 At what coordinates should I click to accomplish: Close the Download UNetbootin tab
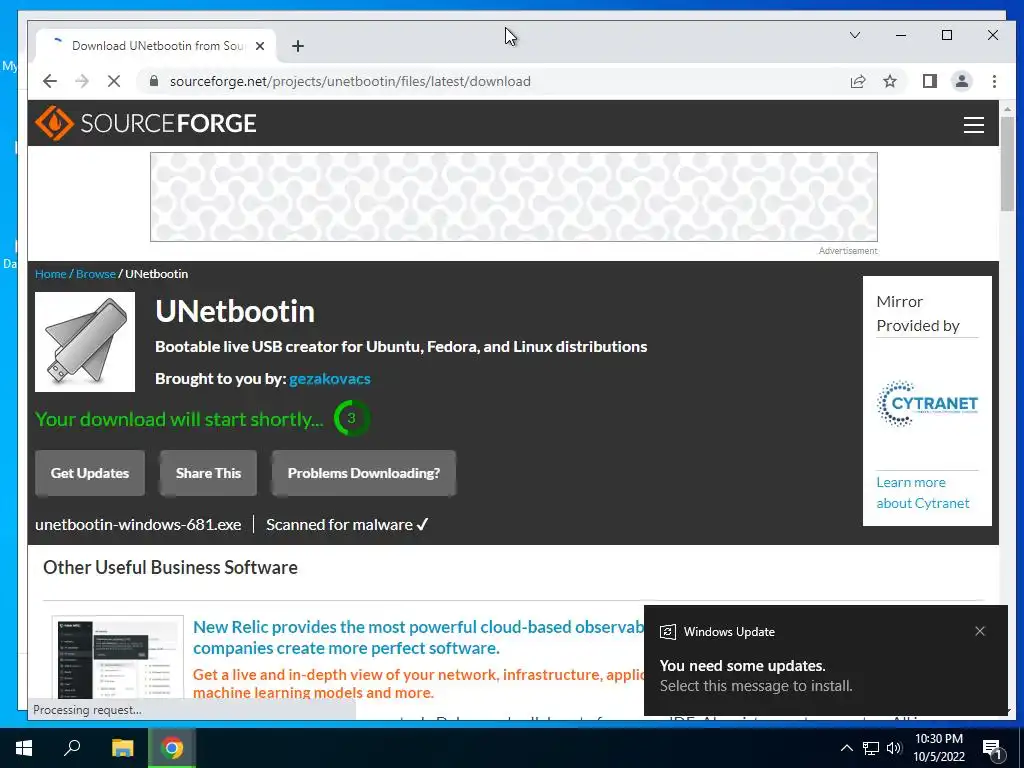(x=260, y=46)
